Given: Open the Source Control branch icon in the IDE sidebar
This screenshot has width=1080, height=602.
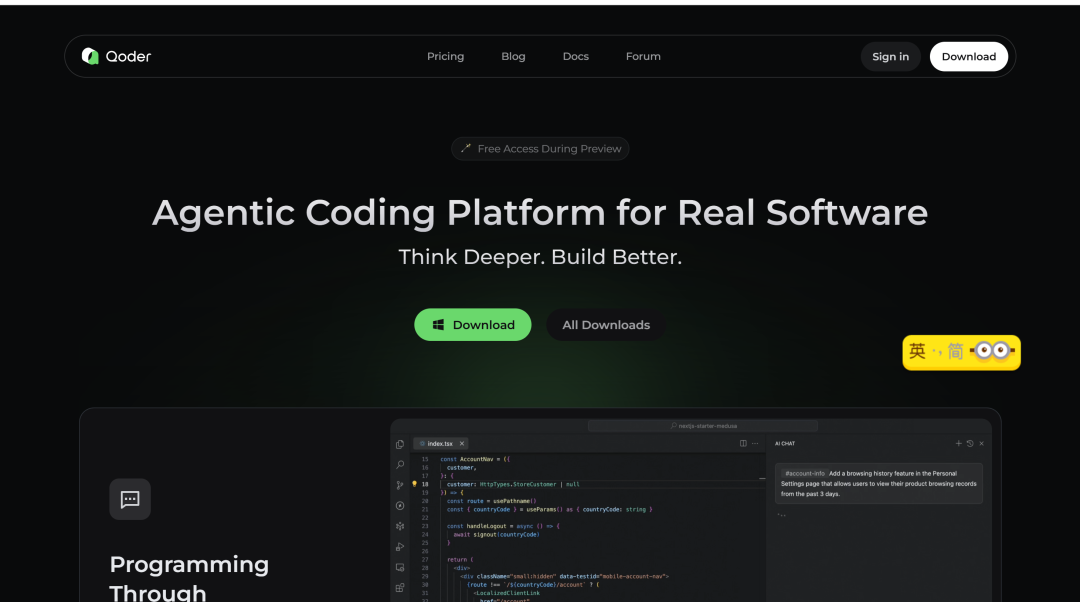Looking at the screenshot, I should 400,485.
